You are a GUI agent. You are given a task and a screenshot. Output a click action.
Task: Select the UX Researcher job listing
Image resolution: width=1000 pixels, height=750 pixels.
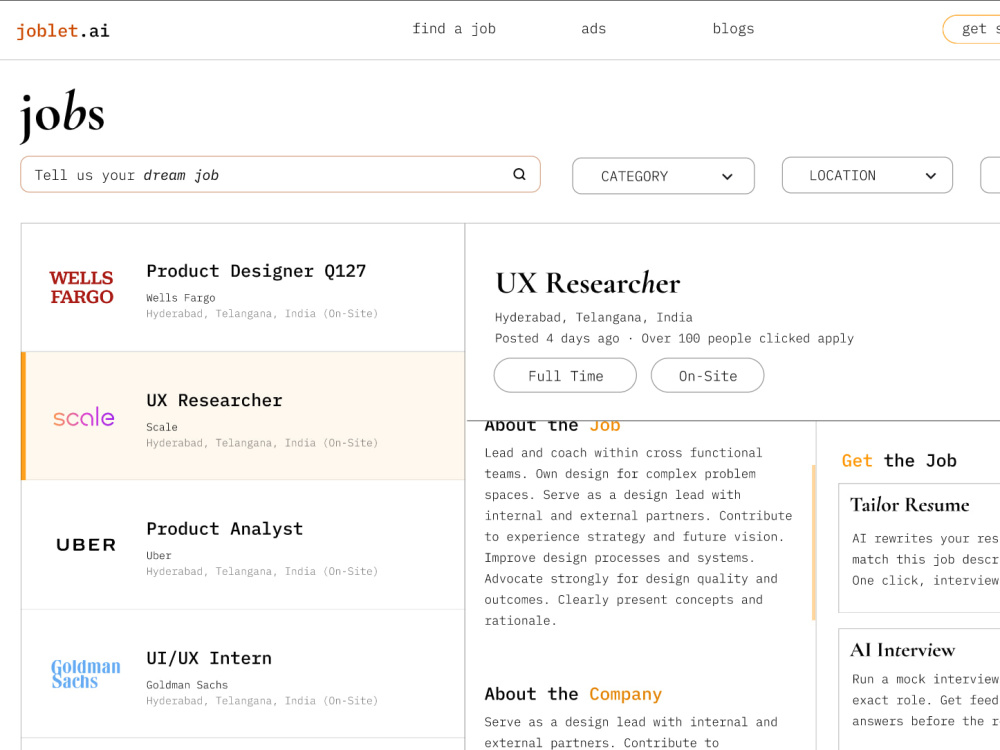tap(243, 416)
